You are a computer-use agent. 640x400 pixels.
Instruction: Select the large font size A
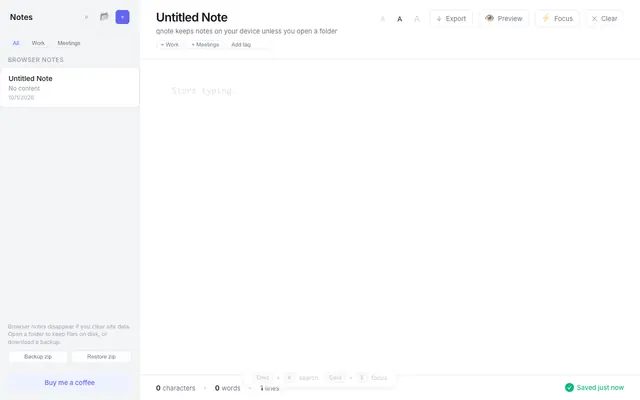coord(417,19)
